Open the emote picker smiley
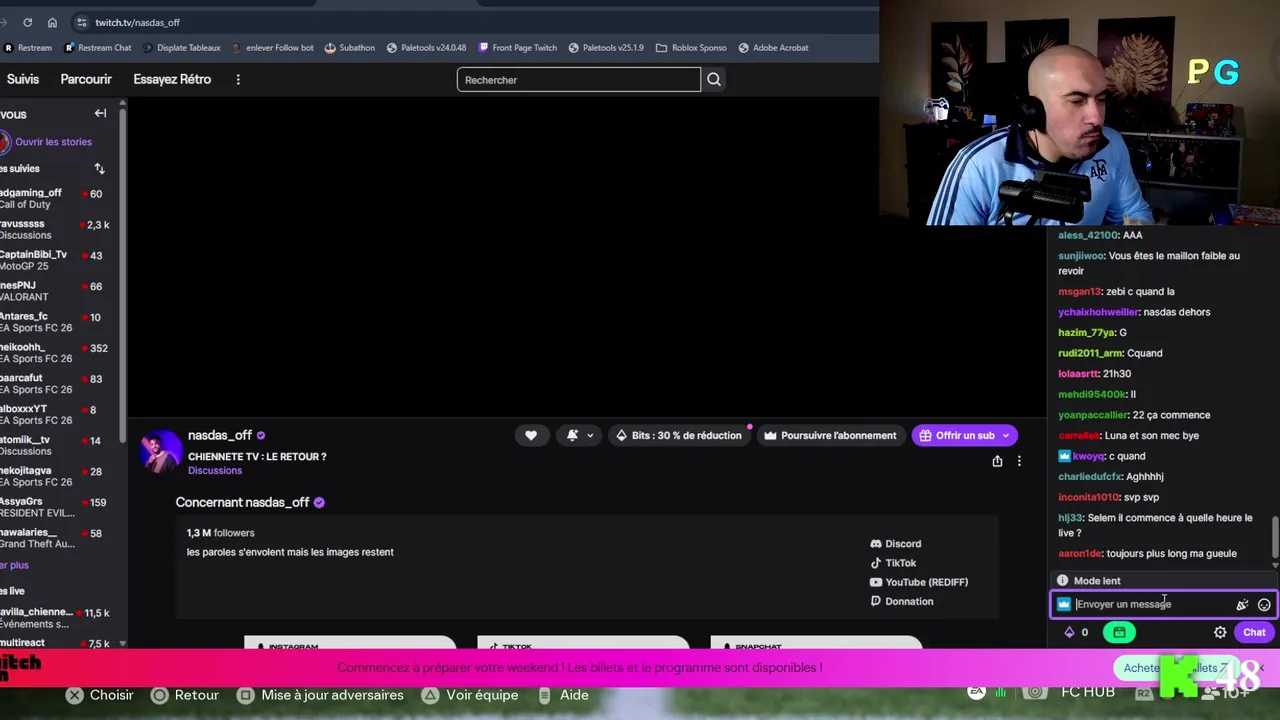The height and width of the screenshot is (720, 1280). click(1264, 604)
